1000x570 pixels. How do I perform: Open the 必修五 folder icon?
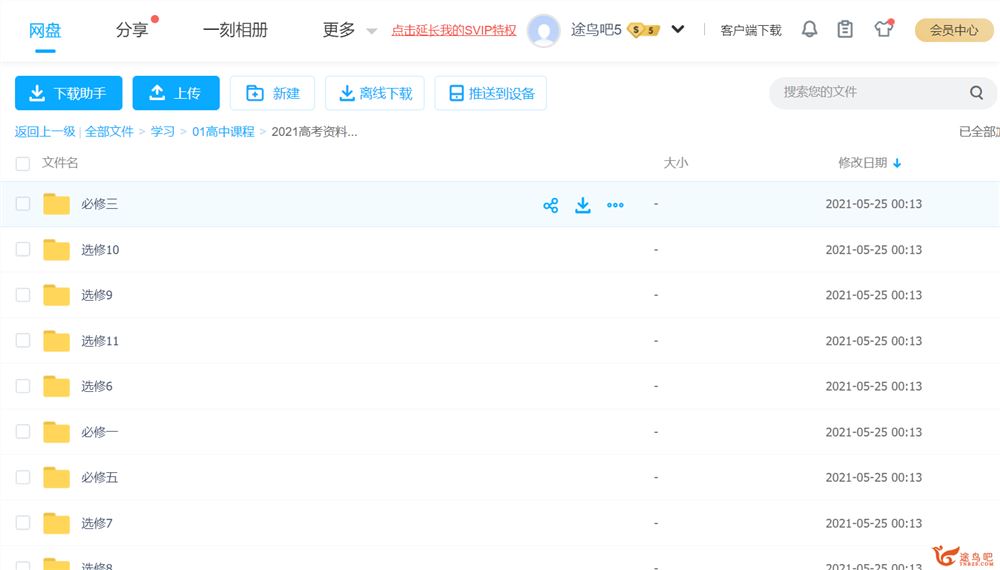click(x=56, y=478)
